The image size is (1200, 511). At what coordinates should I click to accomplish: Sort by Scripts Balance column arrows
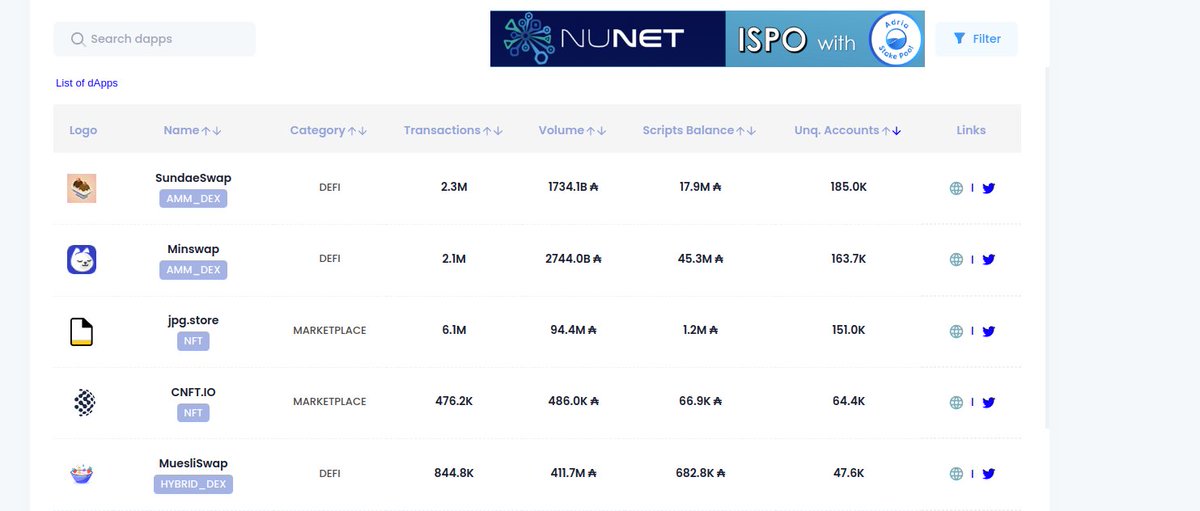click(x=746, y=130)
